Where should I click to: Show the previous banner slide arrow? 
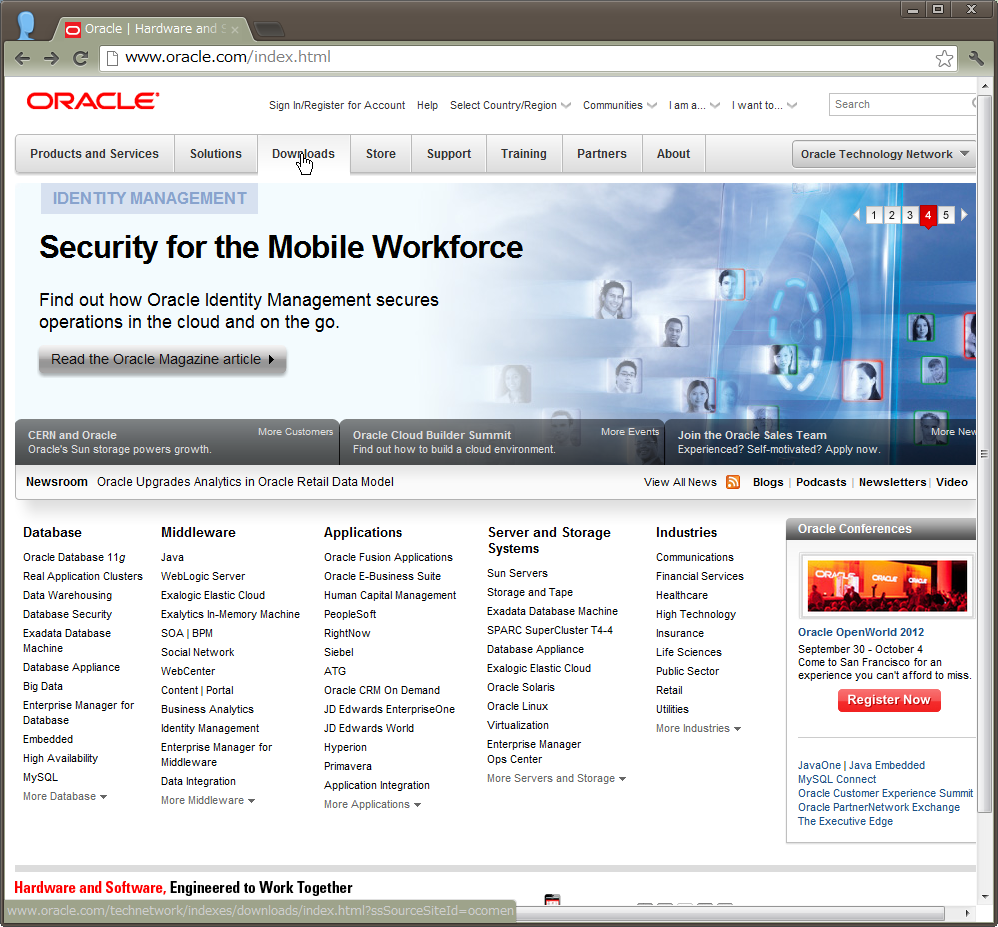tap(857, 215)
